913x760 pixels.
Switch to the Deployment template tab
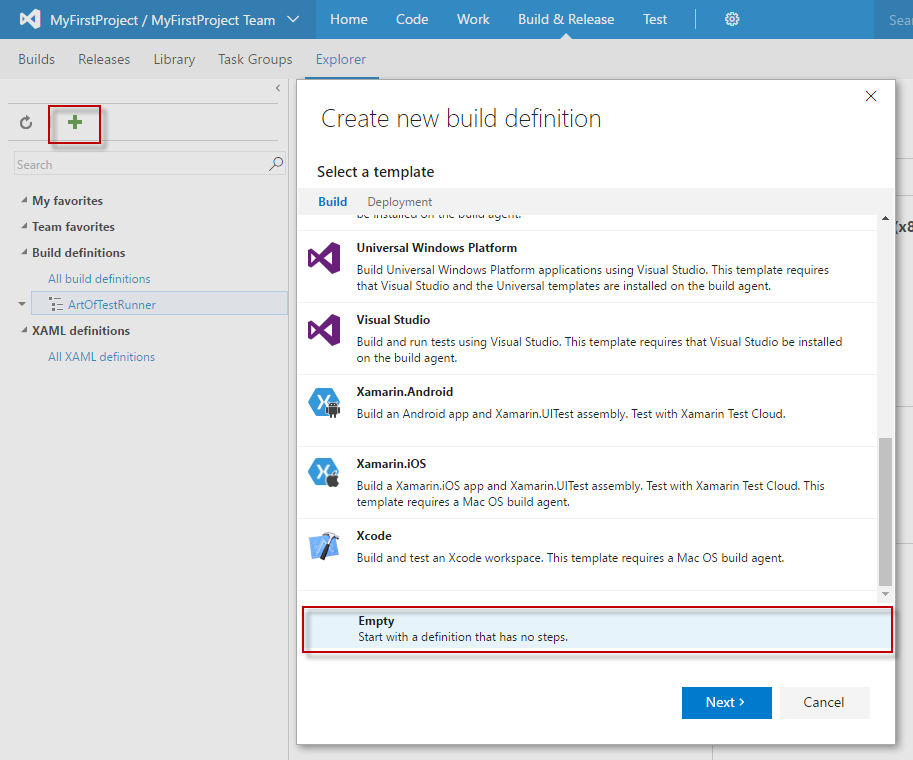[399, 202]
